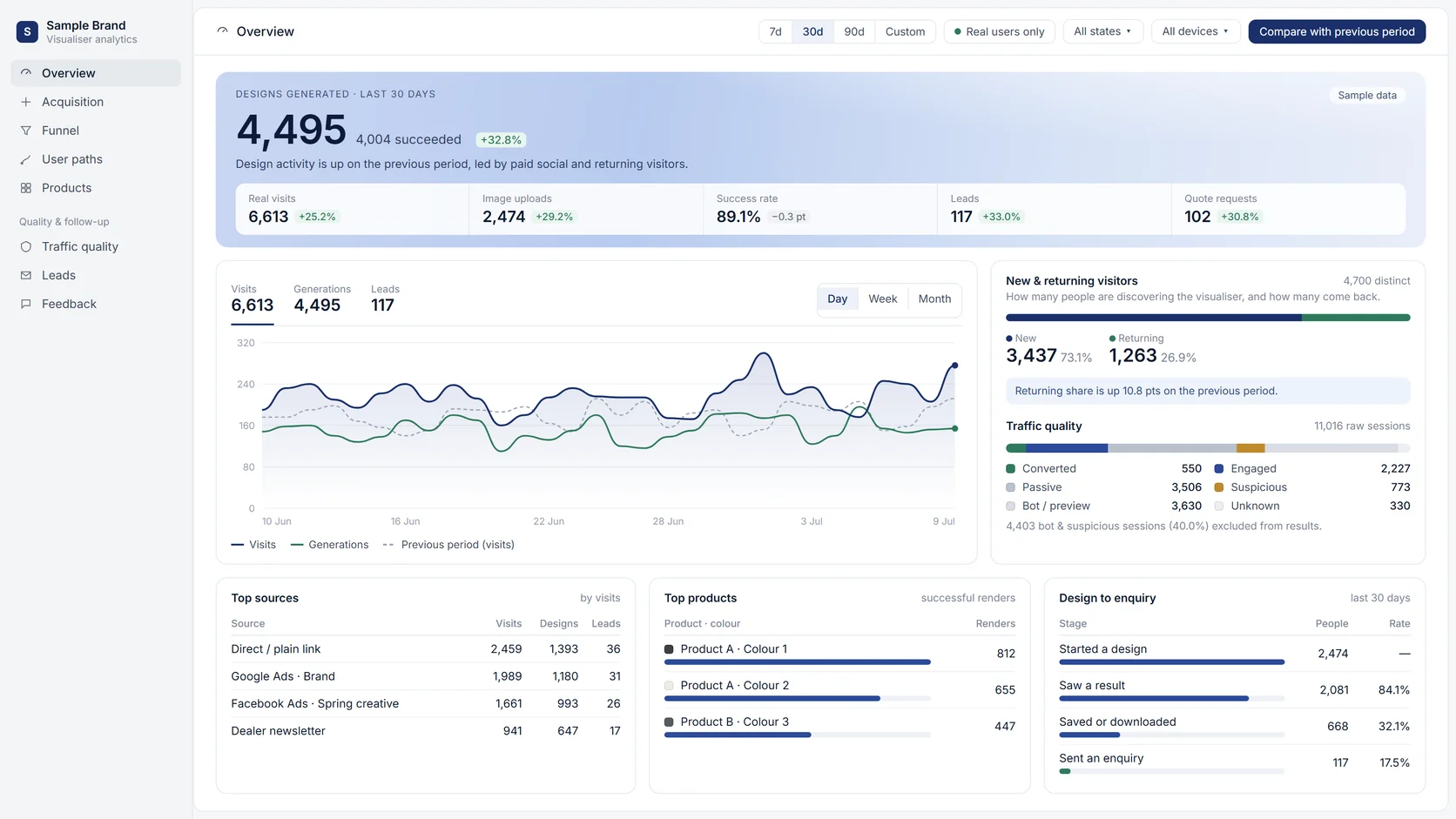This screenshot has height=819, width=1456.
Task: Click the Feedback chat icon
Action: pyautogui.click(x=26, y=304)
